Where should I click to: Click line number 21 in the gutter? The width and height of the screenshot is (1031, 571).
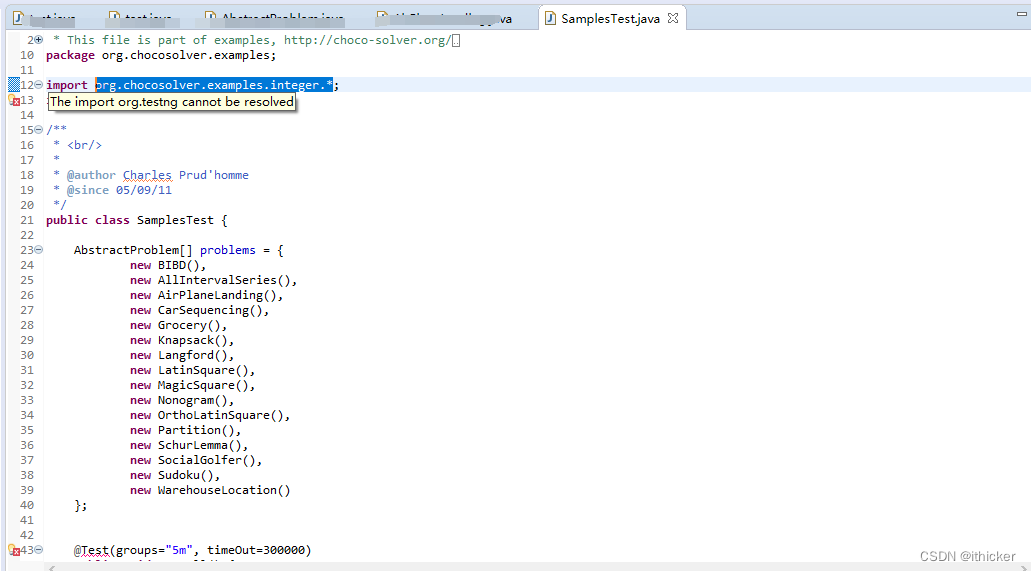point(26,220)
